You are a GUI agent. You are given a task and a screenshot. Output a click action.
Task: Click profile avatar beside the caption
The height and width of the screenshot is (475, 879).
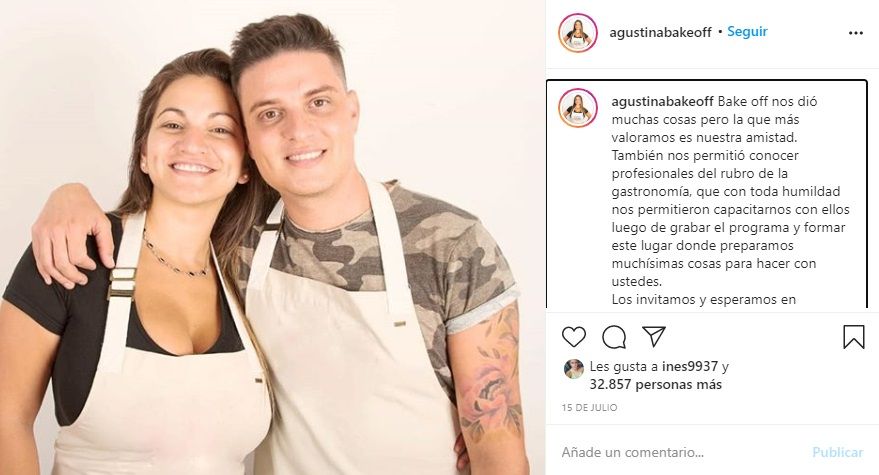[577, 108]
